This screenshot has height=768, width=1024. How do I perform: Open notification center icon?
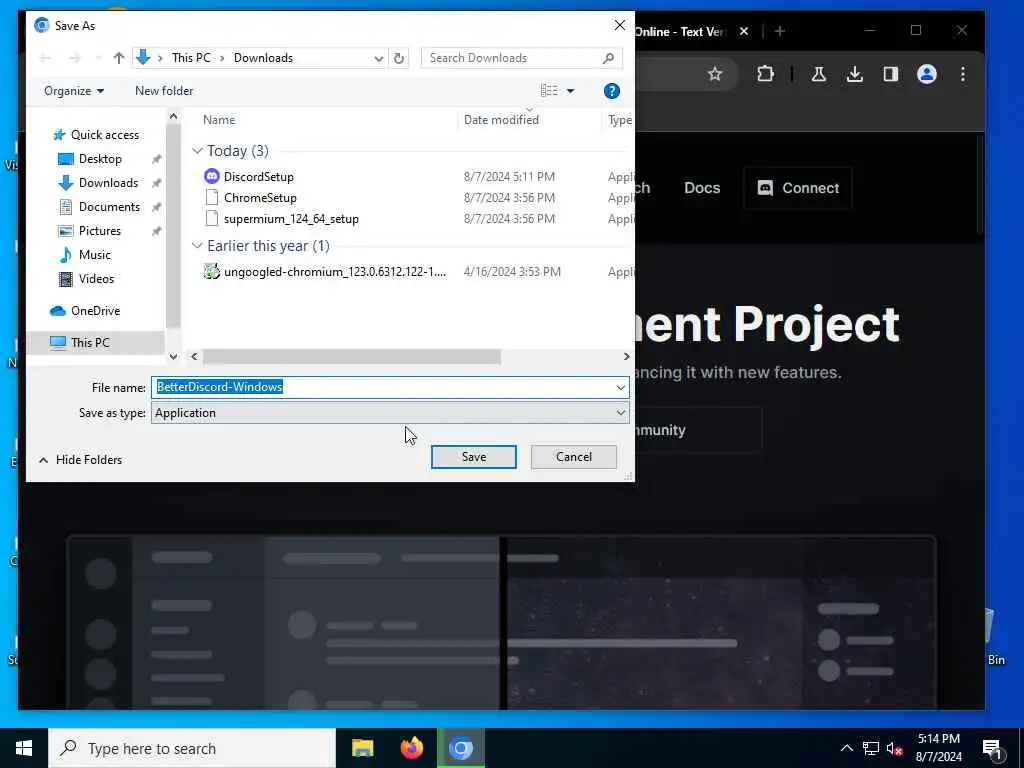click(x=992, y=749)
